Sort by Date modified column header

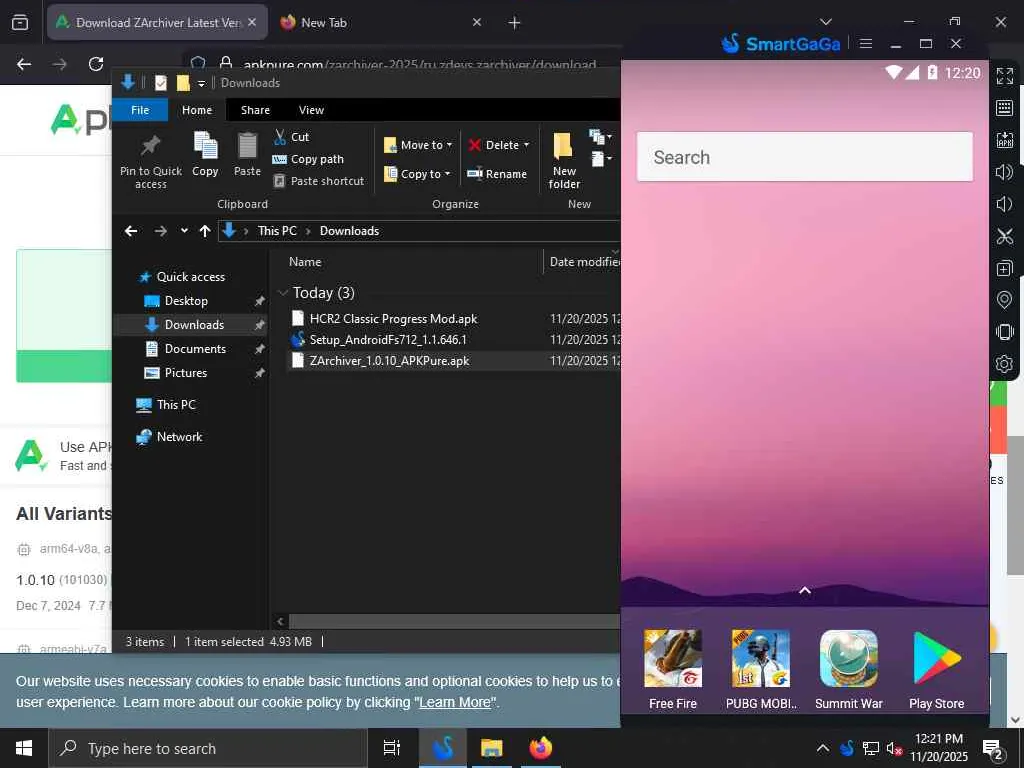click(x=583, y=262)
